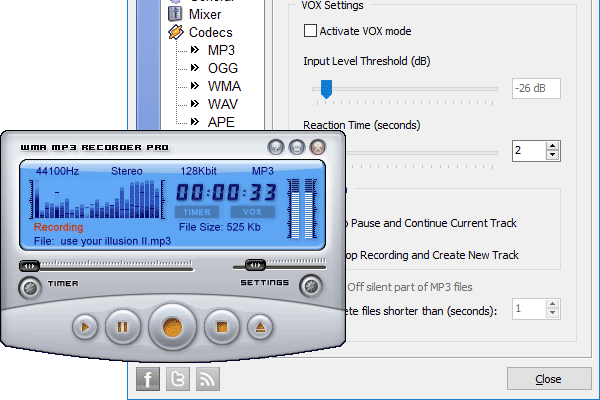
Task: Click arrow icon beside WMA
Action: coord(195,86)
